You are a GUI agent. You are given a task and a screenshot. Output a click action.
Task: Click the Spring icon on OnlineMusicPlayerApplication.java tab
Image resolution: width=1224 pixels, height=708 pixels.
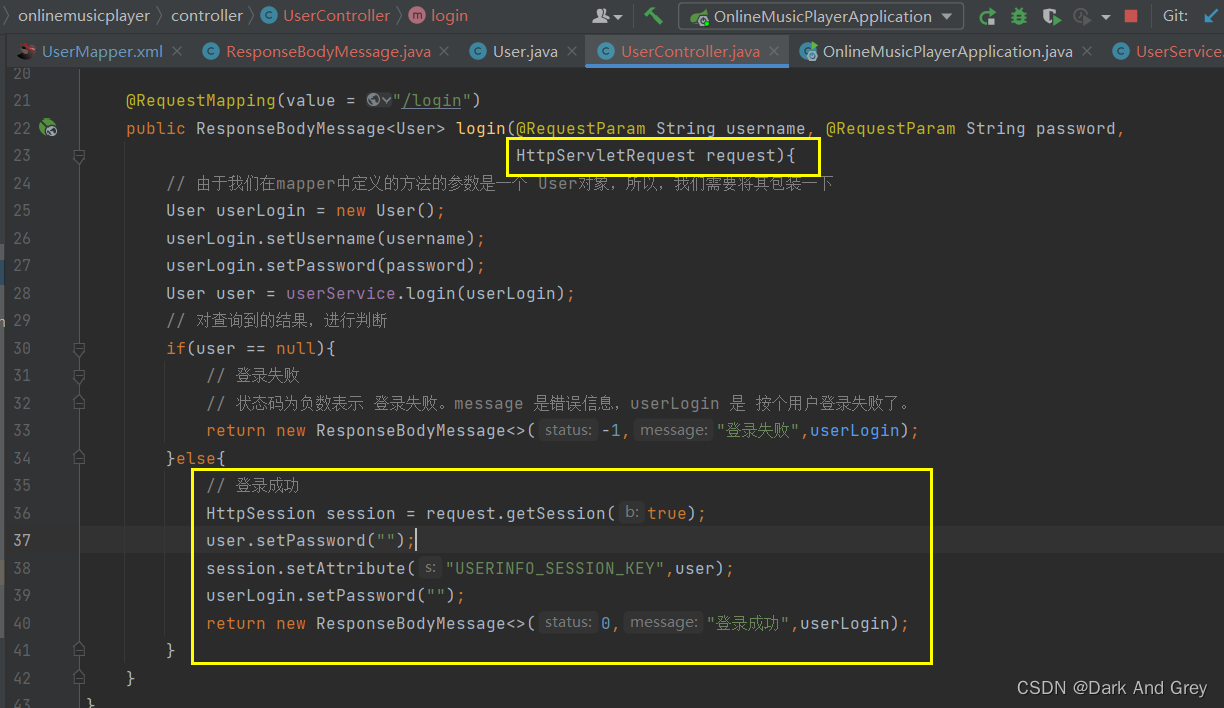807,51
